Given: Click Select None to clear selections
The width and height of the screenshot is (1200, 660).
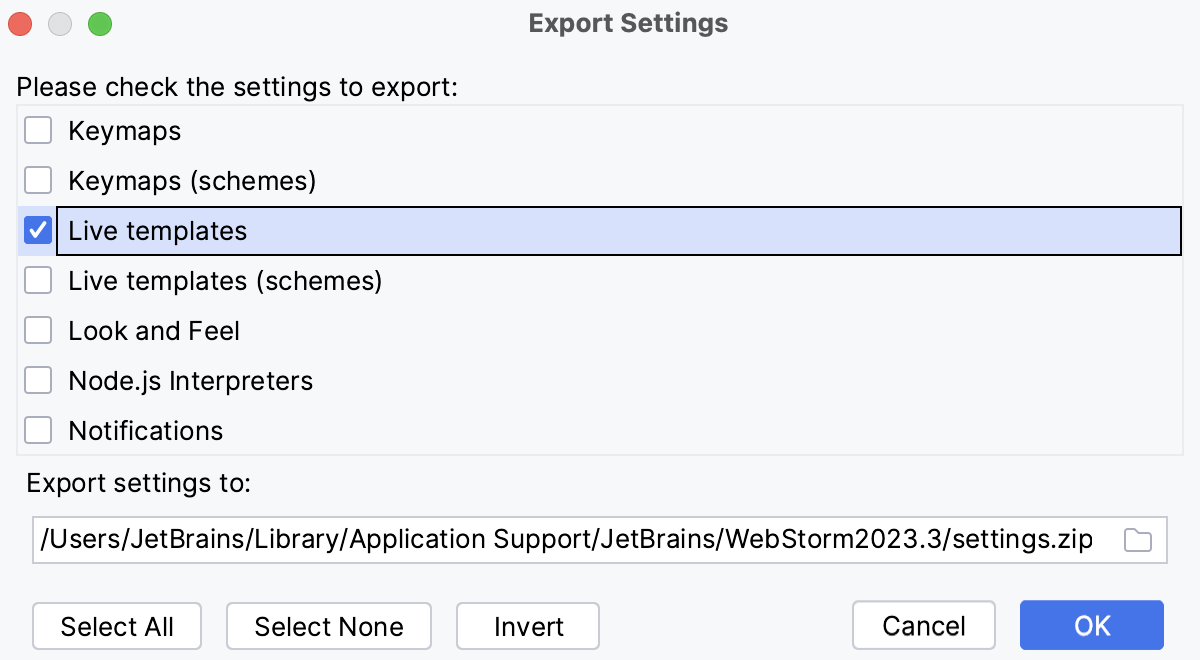Looking at the screenshot, I should [328, 626].
